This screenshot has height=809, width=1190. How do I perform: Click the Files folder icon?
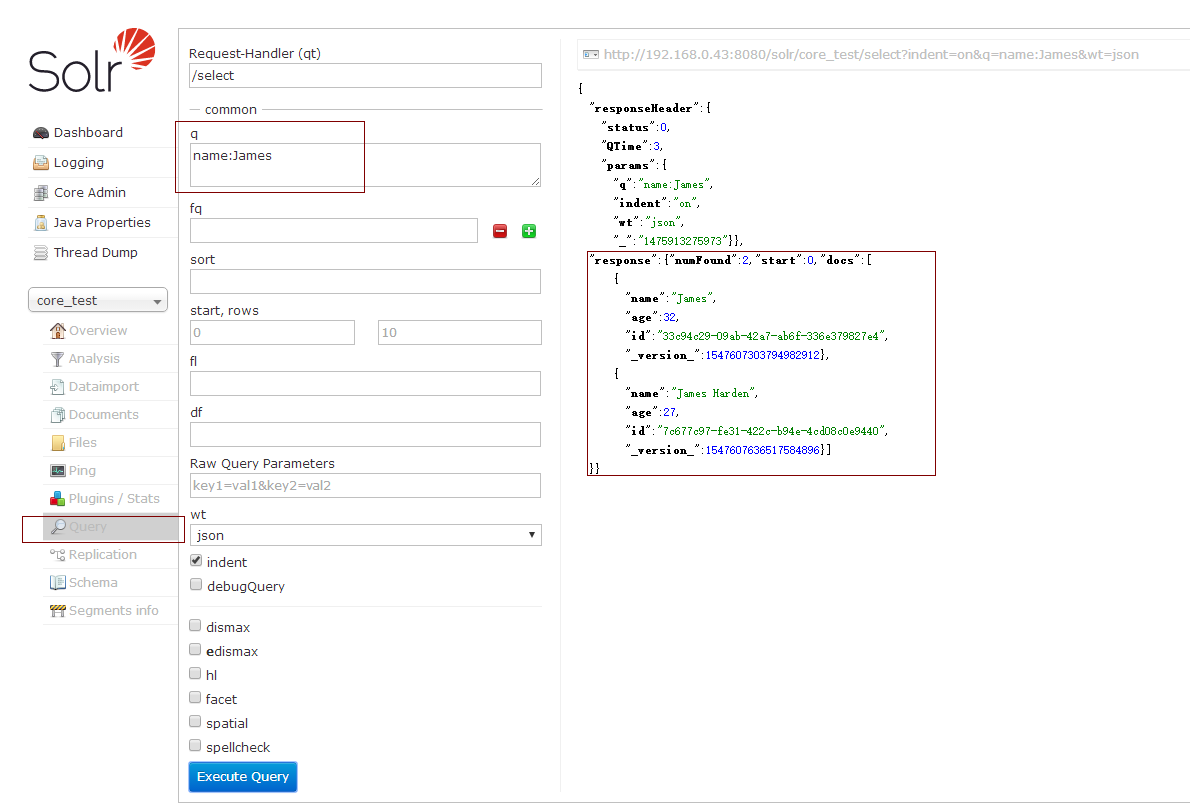(58, 443)
